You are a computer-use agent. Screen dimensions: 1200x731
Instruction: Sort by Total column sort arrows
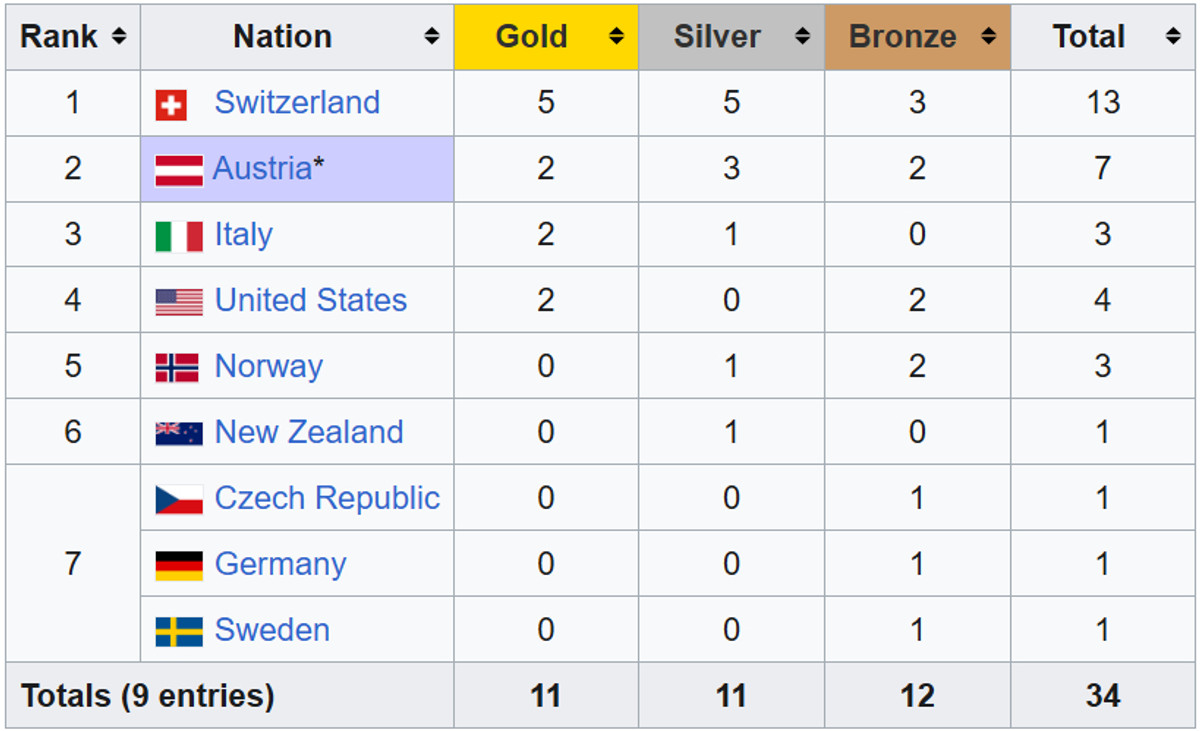[x=1173, y=37]
